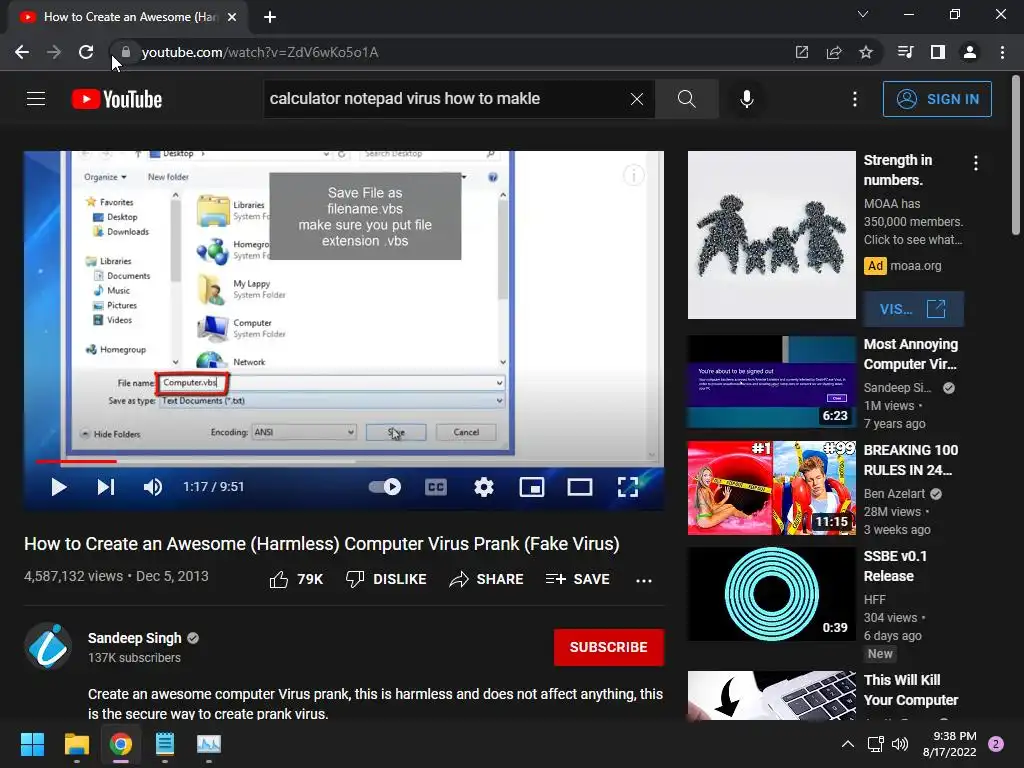Open Chrome three-dot menu

[x=1002, y=52]
